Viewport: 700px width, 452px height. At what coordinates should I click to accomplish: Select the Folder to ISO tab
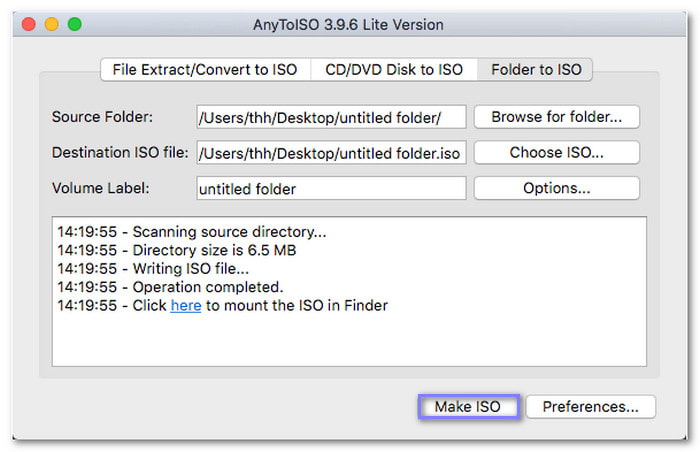(535, 70)
